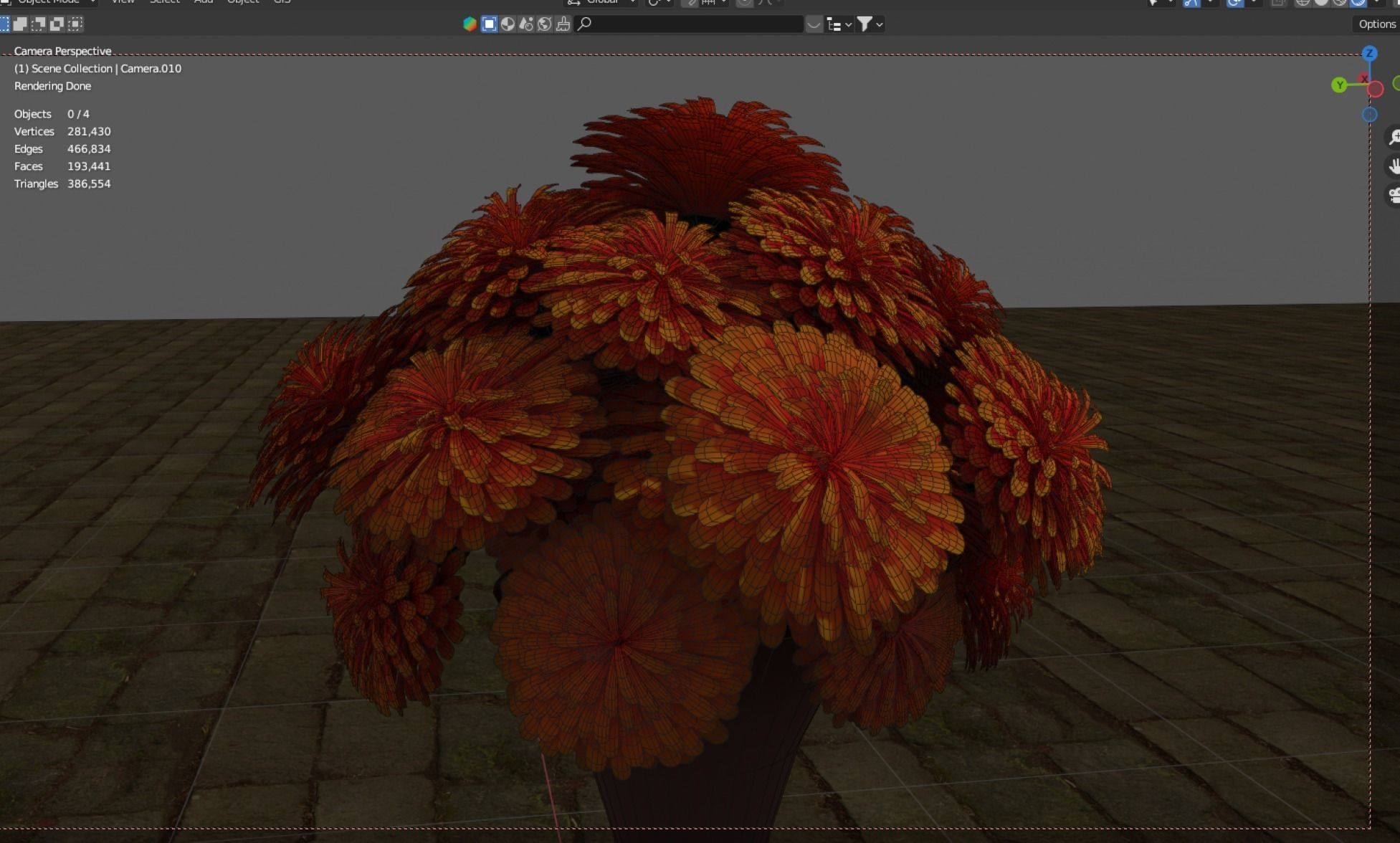The image size is (1400, 843).
Task: Select the scenes asset type icon
Action: (x=526, y=24)
